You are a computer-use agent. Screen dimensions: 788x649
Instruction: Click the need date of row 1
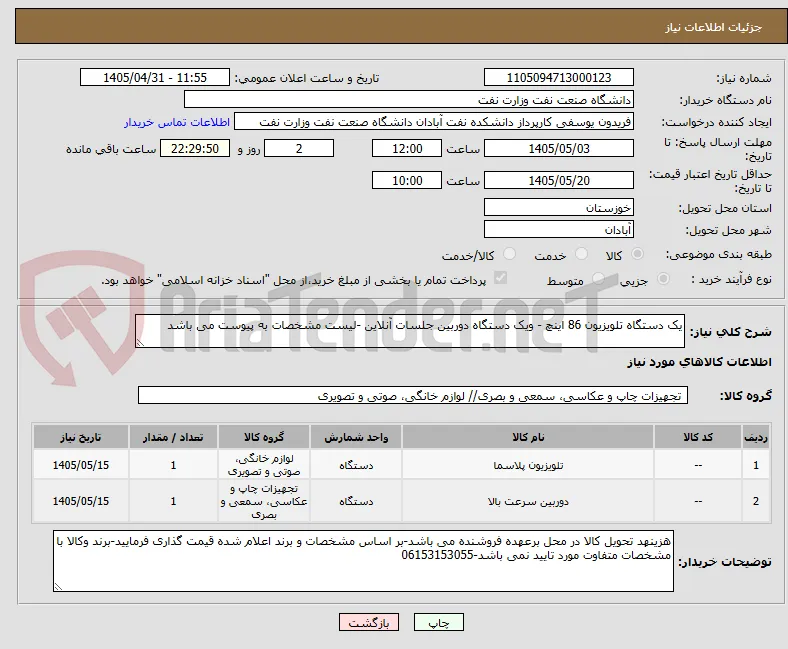81,465
